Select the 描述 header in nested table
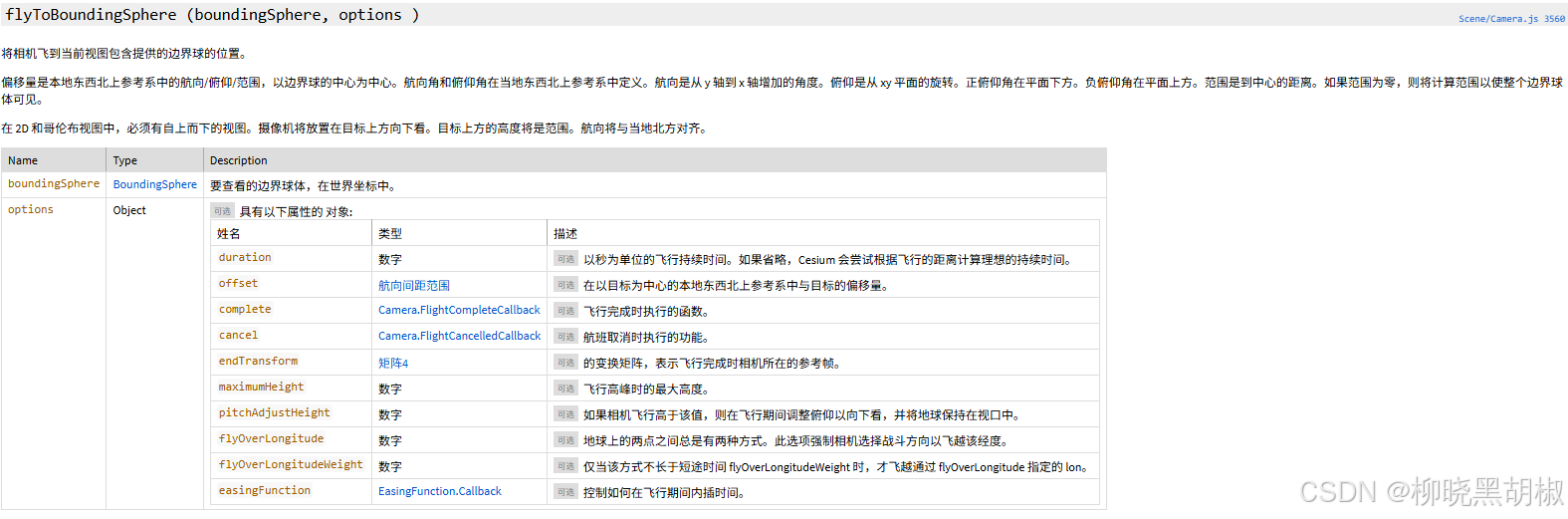This screenshot has width=1568, height=519. click(565, 234)
